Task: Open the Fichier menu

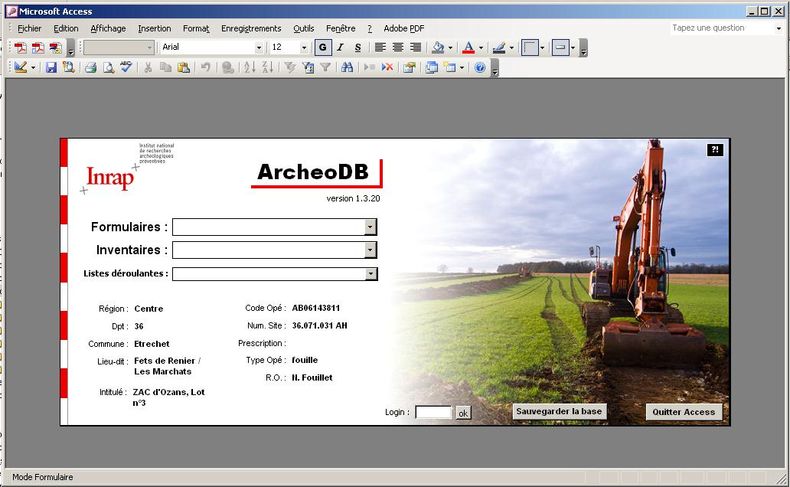Action: tap(29, 29)
